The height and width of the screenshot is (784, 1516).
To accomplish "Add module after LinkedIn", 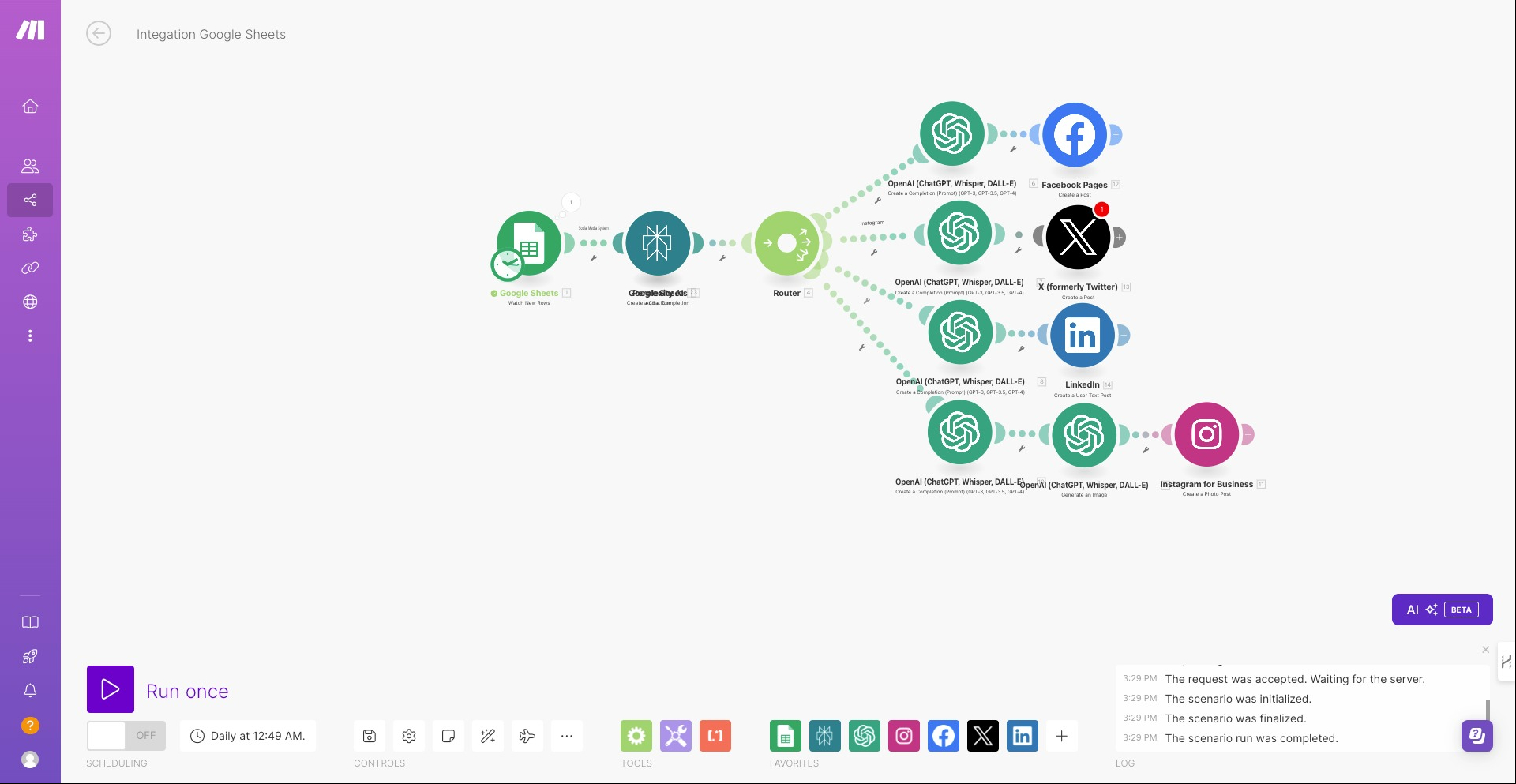I will (x=1124, y=335).
